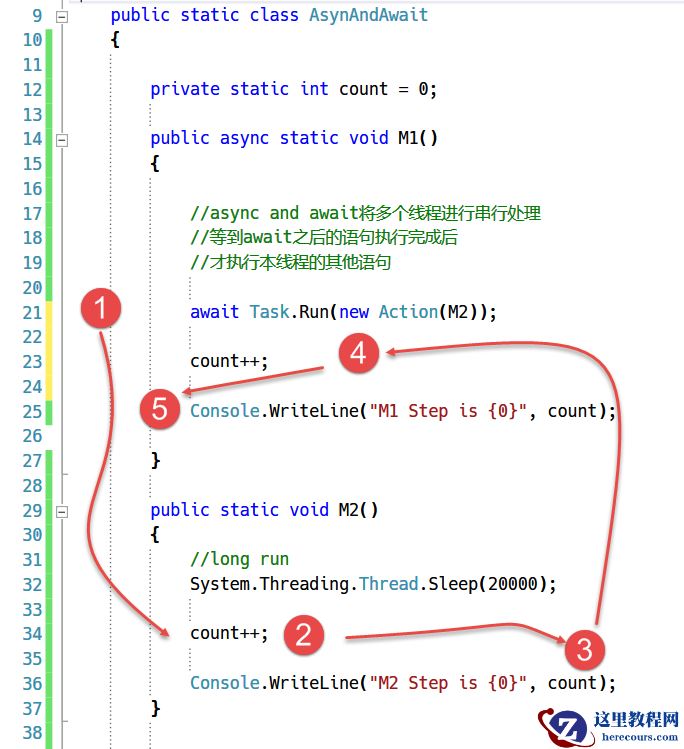The height and width of the screenshot is (749, 684).
Task: Click line number 32 in the gutter
Action: pyautogui.click(x=32, y=585)
